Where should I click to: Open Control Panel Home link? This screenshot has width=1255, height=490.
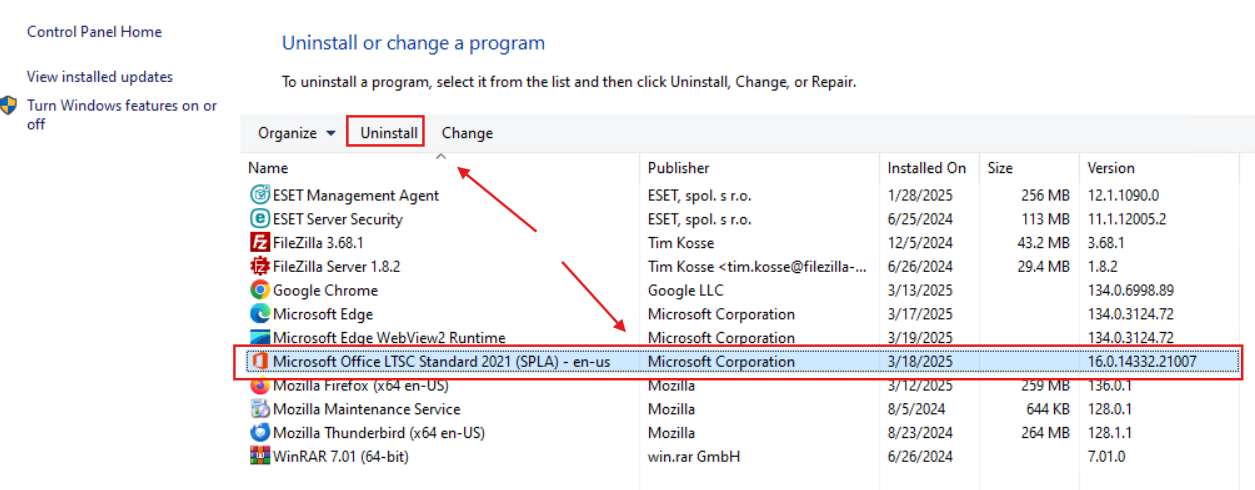tap(94, 32)
